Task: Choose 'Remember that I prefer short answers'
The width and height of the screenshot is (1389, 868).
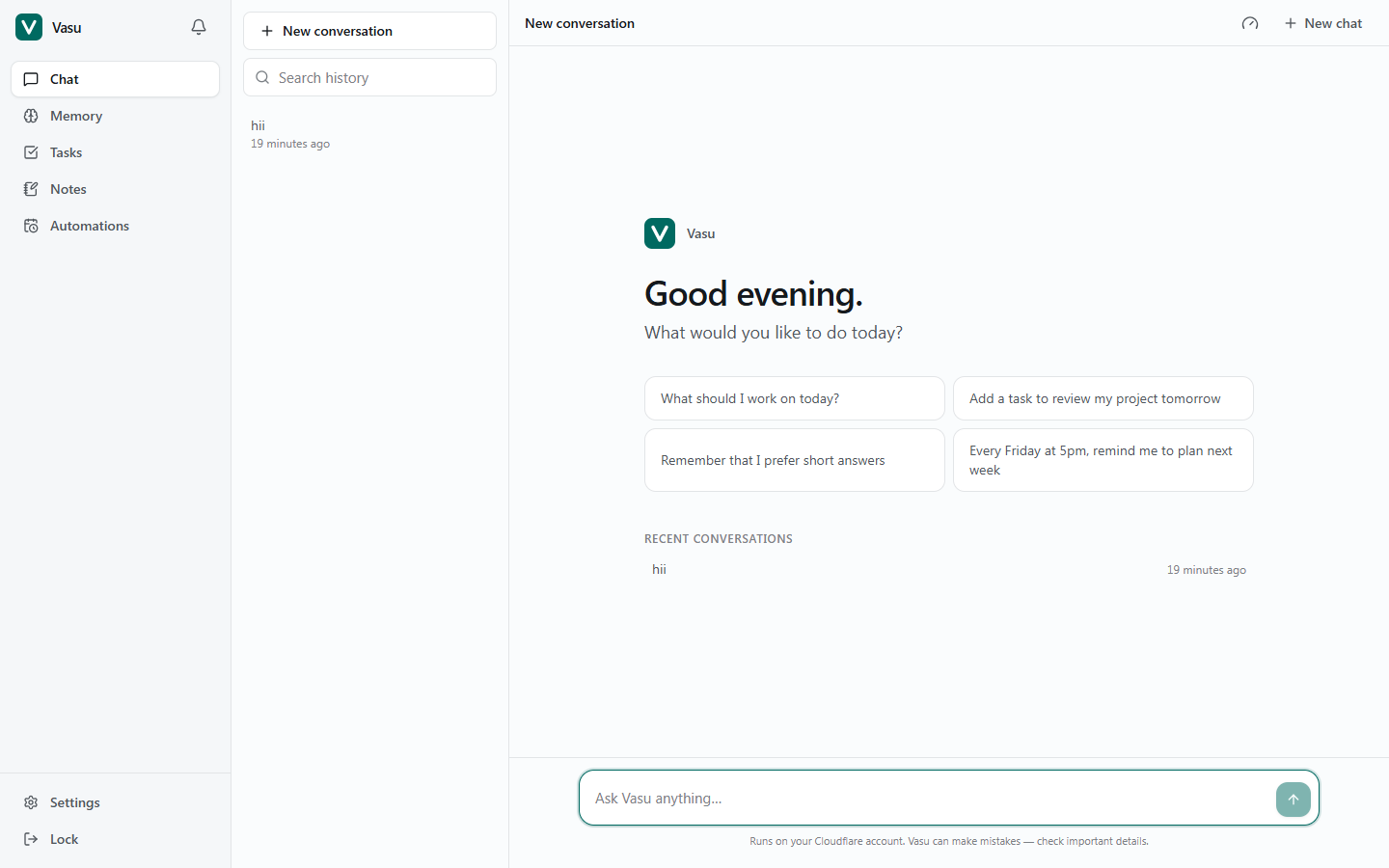Action: 795,460
